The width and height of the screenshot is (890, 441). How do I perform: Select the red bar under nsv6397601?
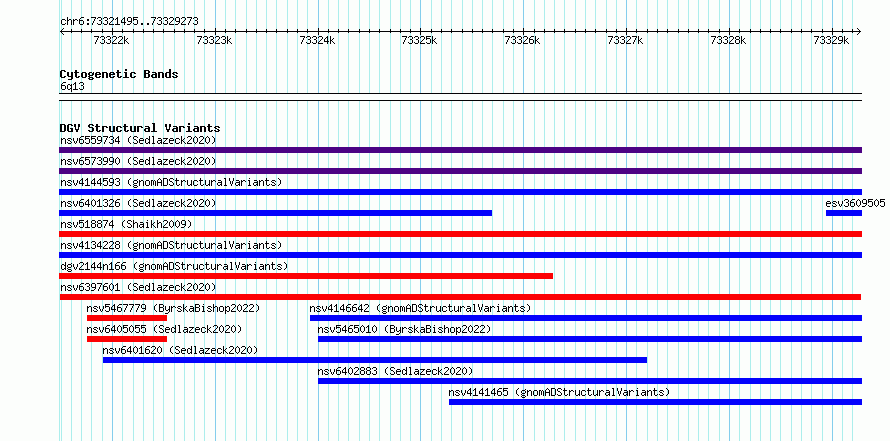460,297
